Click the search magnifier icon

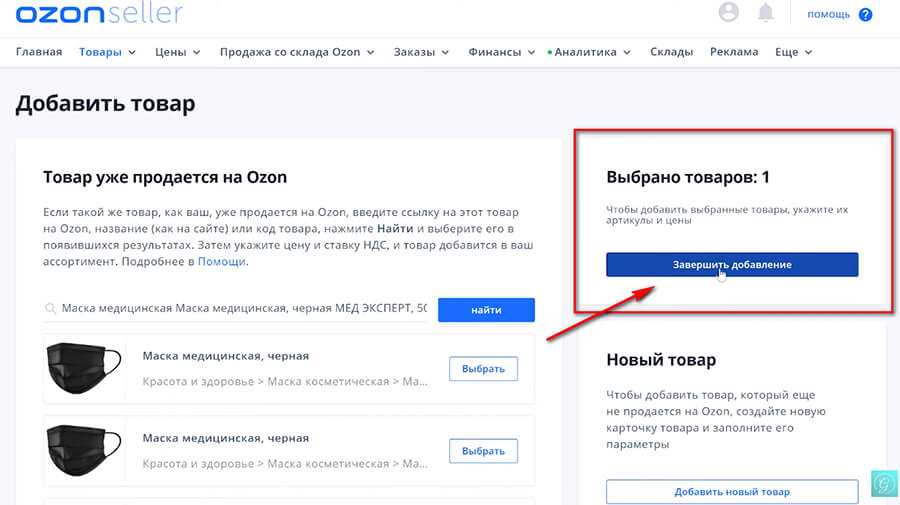click(x=50, y=310)
